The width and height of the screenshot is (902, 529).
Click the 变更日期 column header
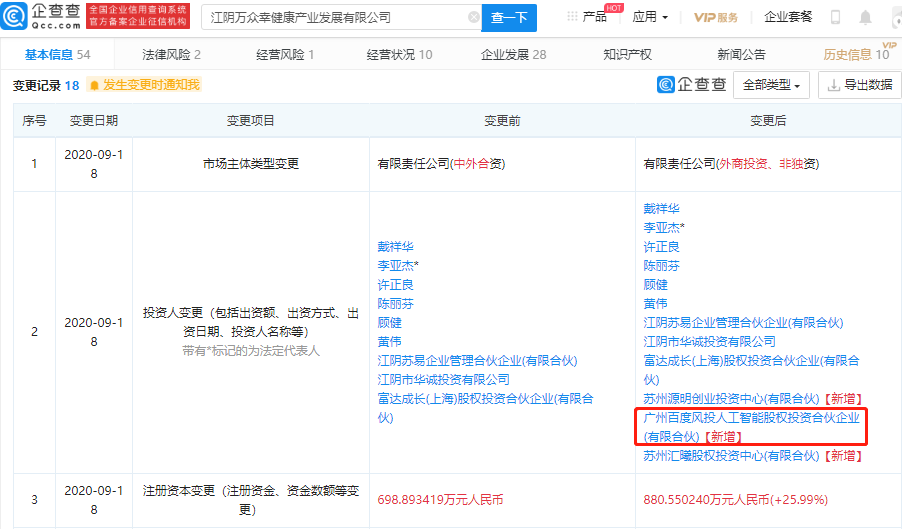pos(94,121)
